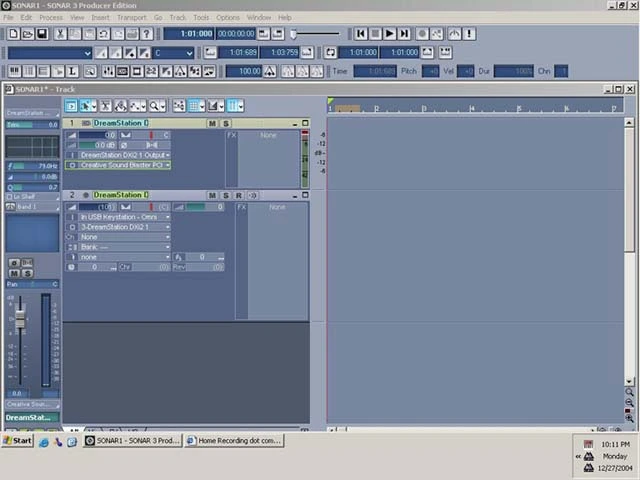Image resolution: width=640 pixels, height=480 pixels.
Task: Mute track 2 DreamStation
Action: click(x=212, y=196)
